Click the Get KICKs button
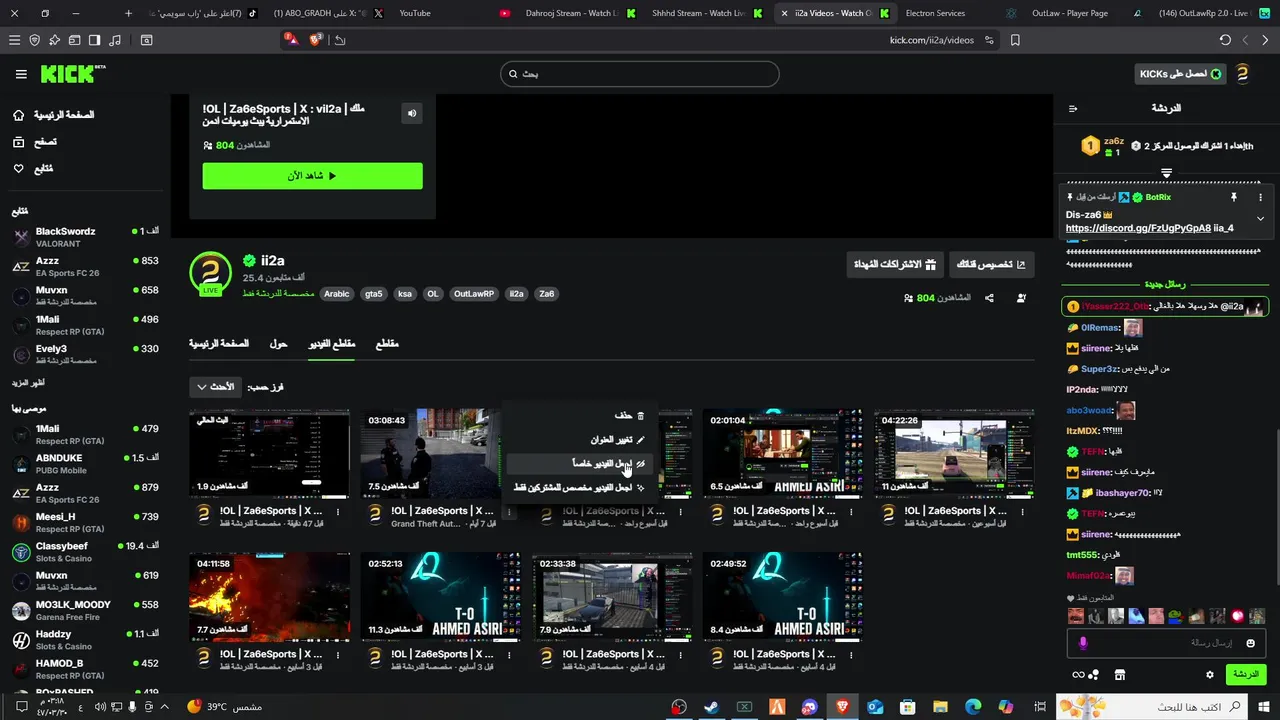The height and width of the screenshot is (720, 1280). tap(1181, 74)
